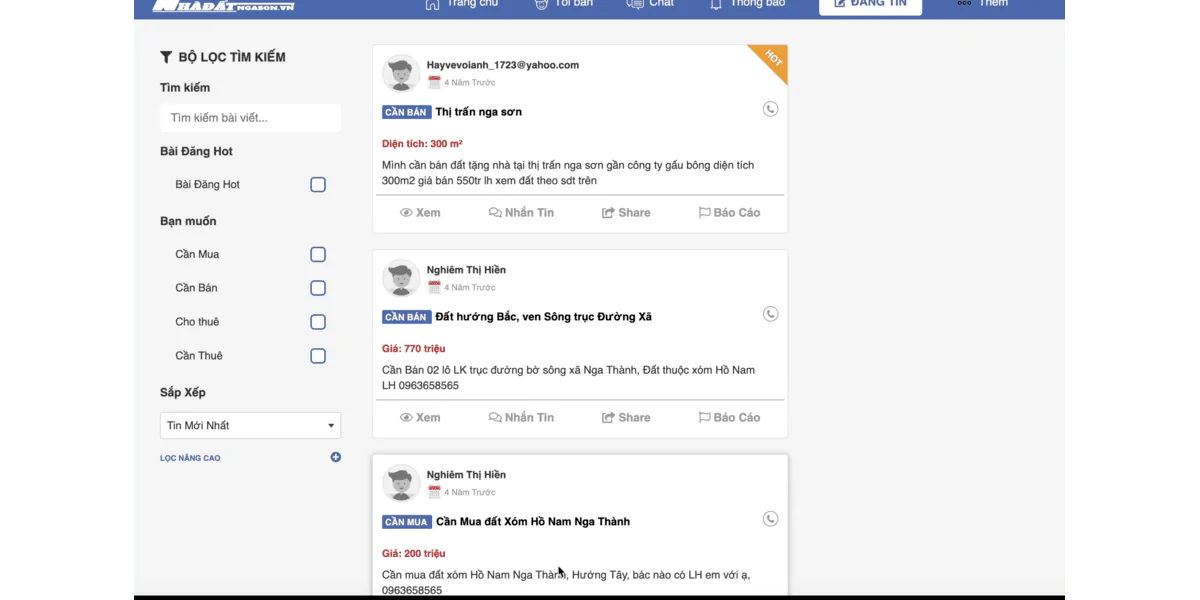
Task: Toggle the Cho thuê filter checkbox
Action: tap(318, 323)
